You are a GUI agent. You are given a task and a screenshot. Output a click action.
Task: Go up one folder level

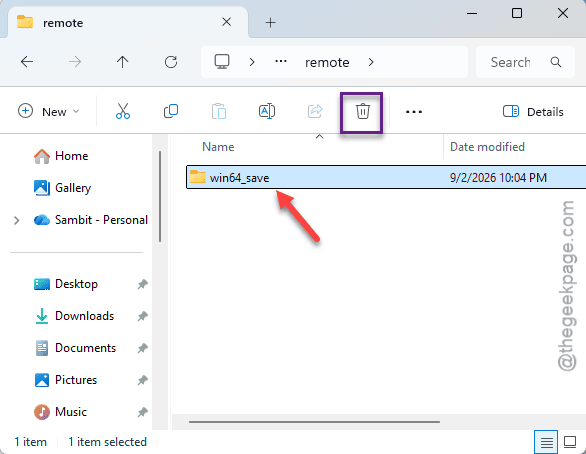point(122,62)
